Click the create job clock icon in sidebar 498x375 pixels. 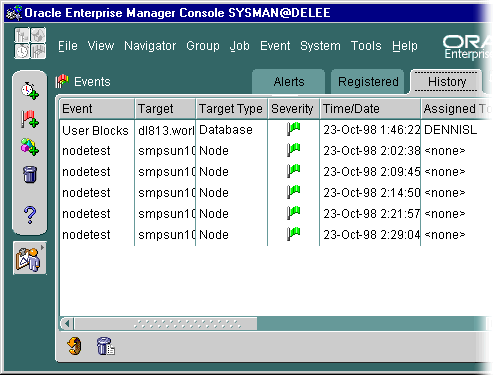point(30,91)
